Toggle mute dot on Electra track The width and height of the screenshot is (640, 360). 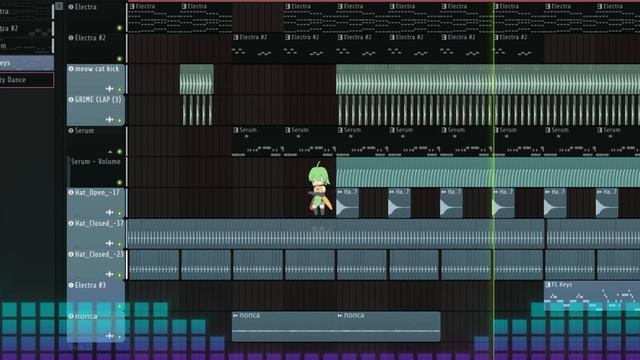[x=120, y=28]
